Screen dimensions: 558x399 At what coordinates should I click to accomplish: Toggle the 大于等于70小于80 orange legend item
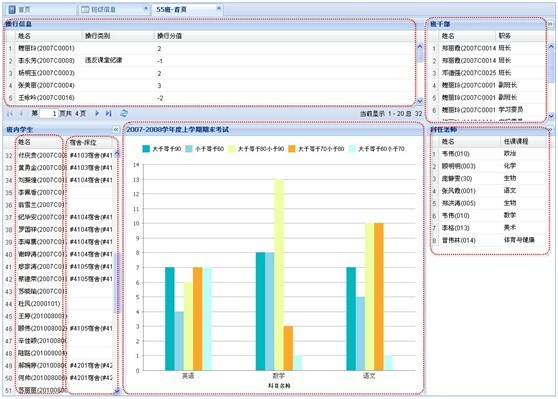coord(316,149)
